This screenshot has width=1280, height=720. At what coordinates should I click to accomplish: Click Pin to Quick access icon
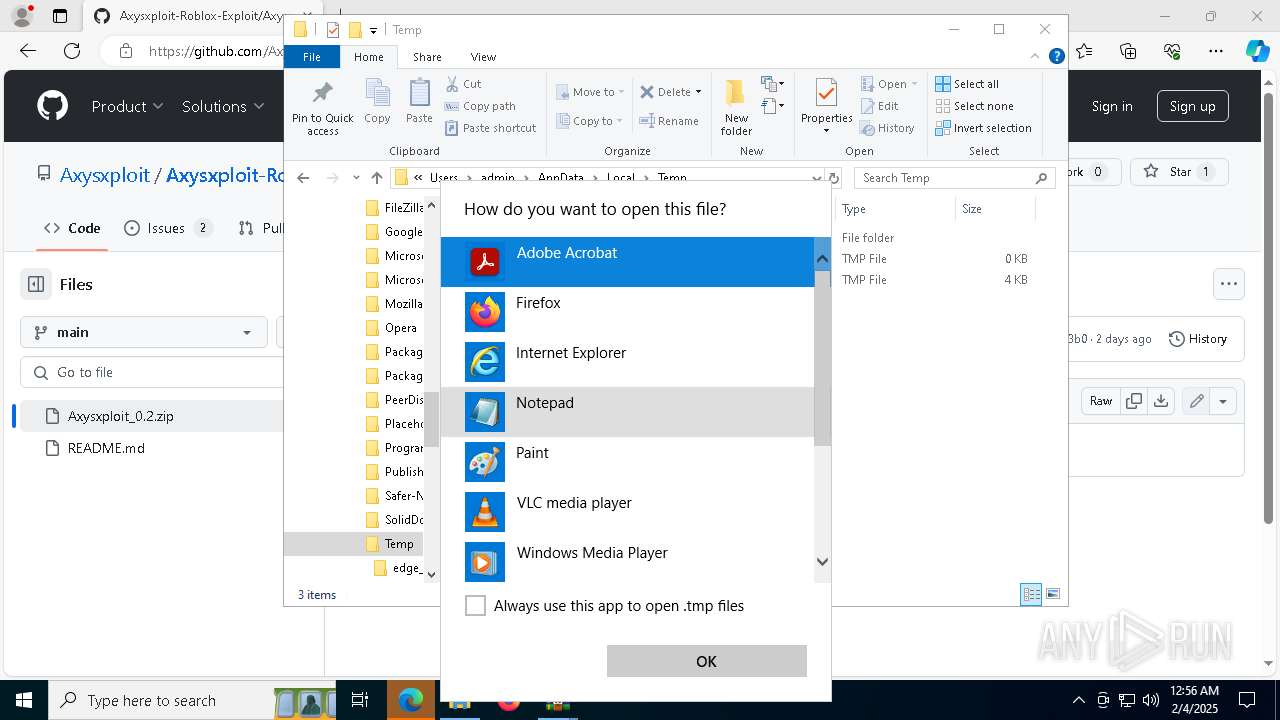(x=322, y=108)
